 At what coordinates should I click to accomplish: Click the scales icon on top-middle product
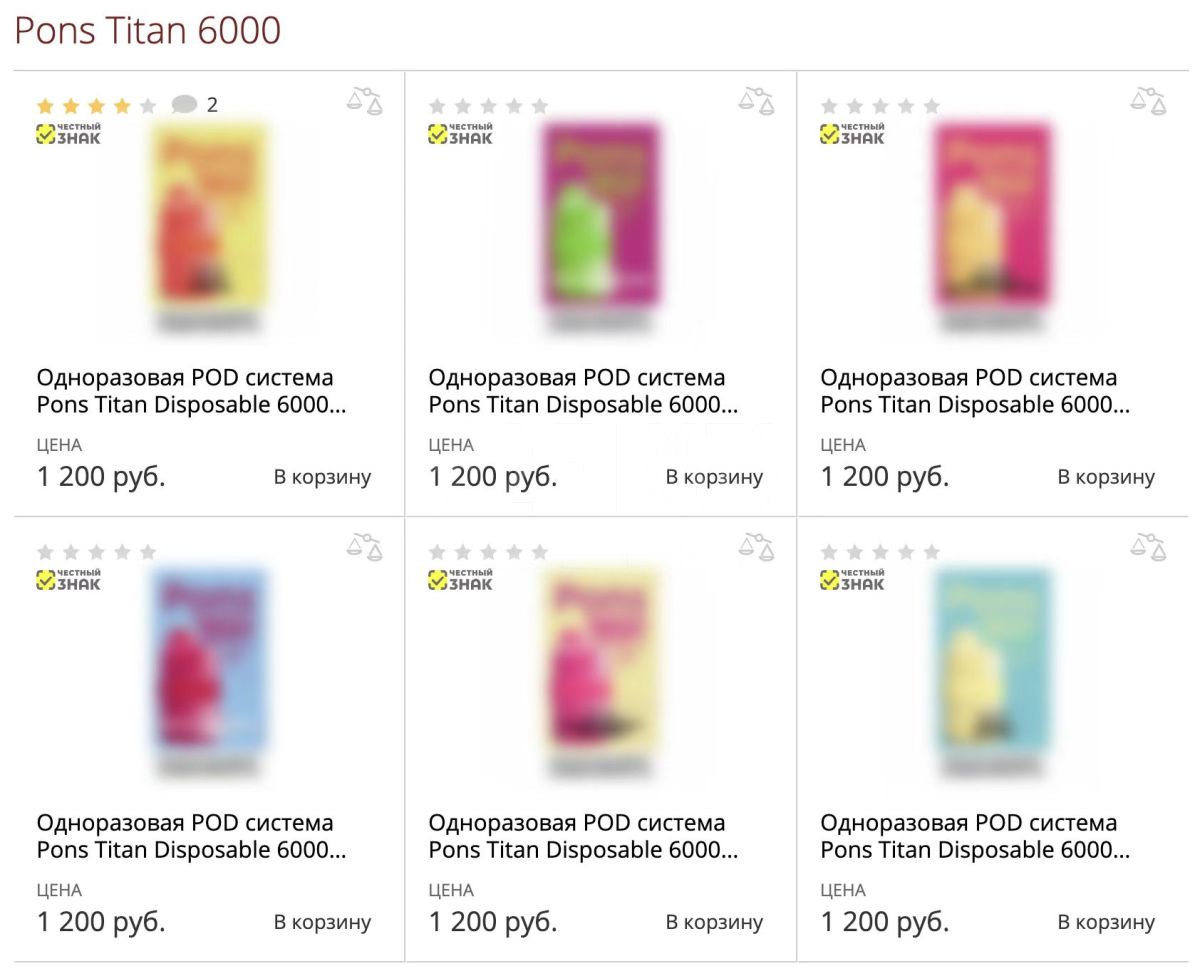click(758, 101)
